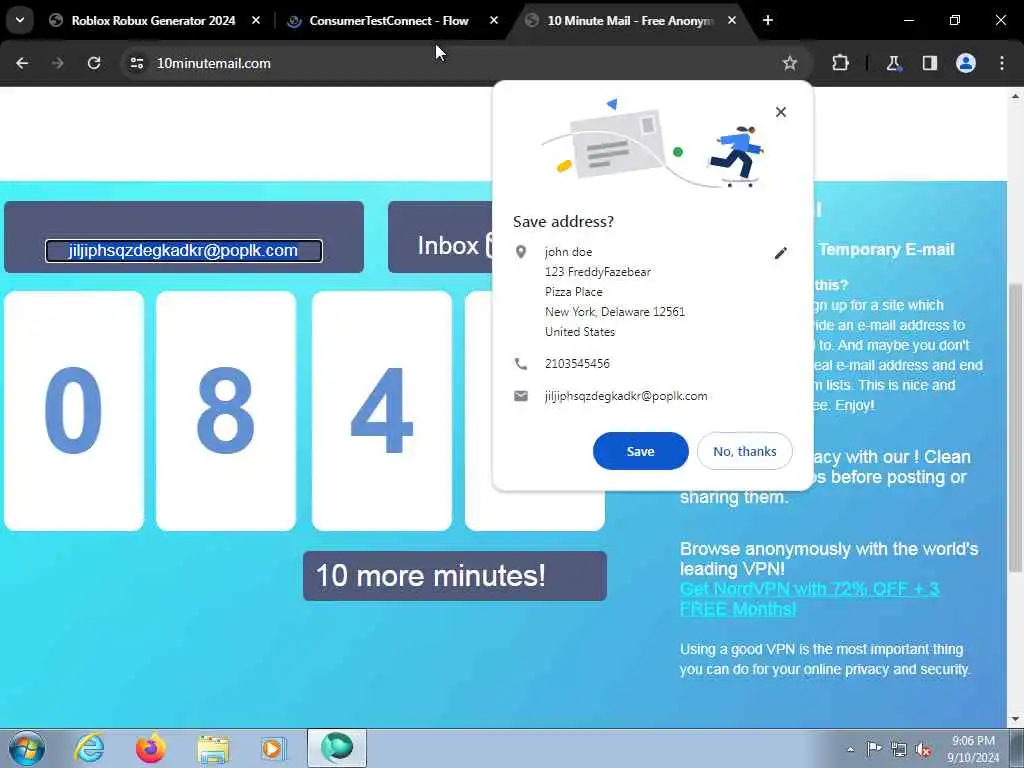Open Chrome Labs flask icon
This screenshot has width=1024, height=768.
[893, 63]
